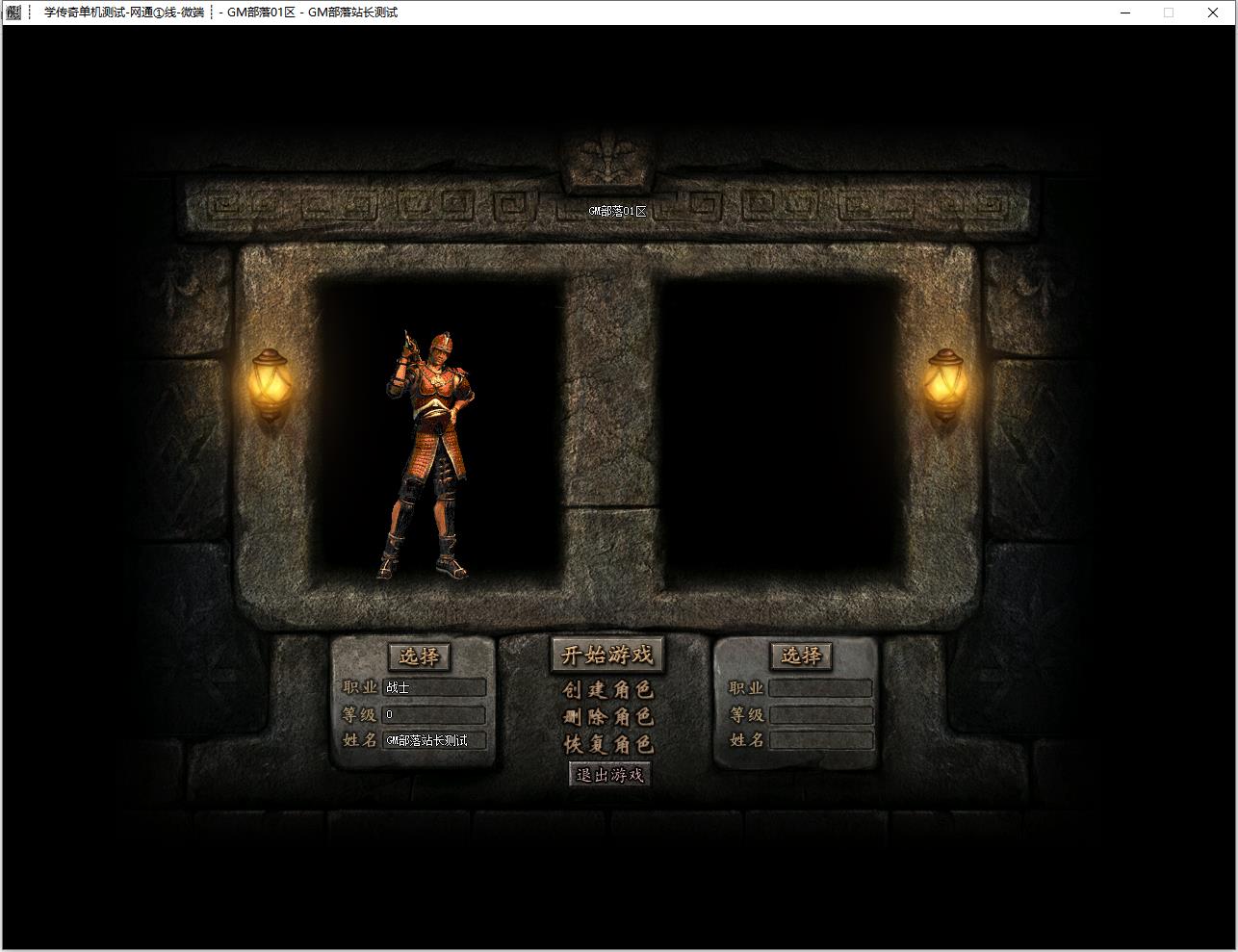Click 删除角色 to delete character
1238x952 pixels.
[x=608, y=717]
